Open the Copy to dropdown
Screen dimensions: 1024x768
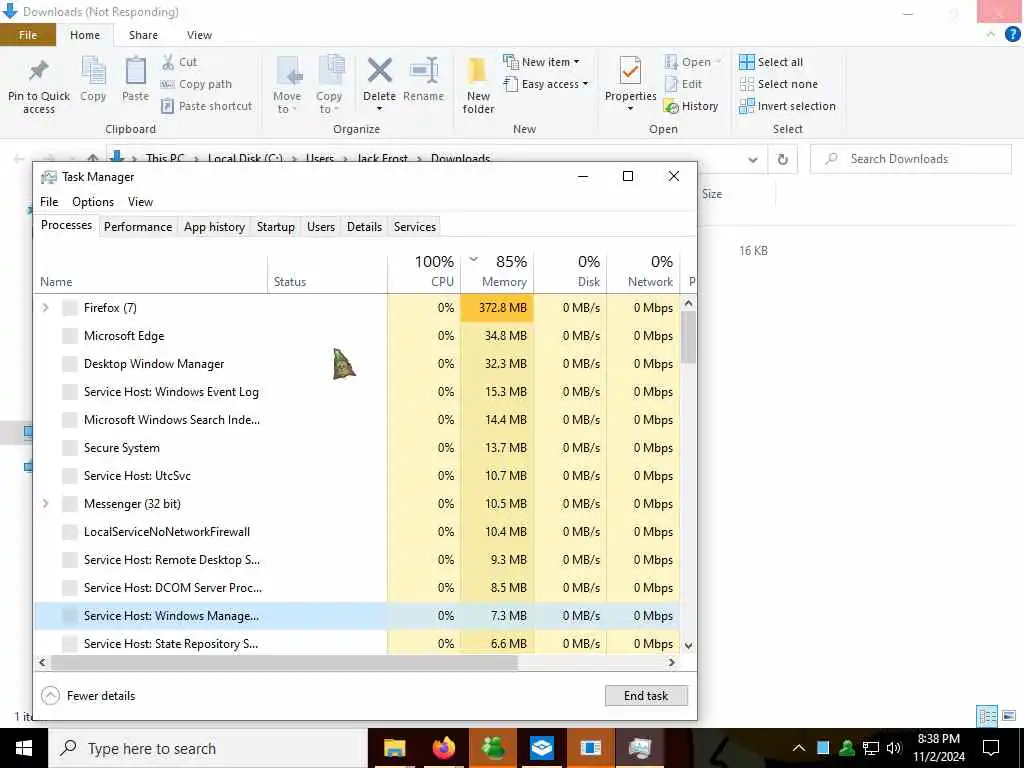click(328, 103)
